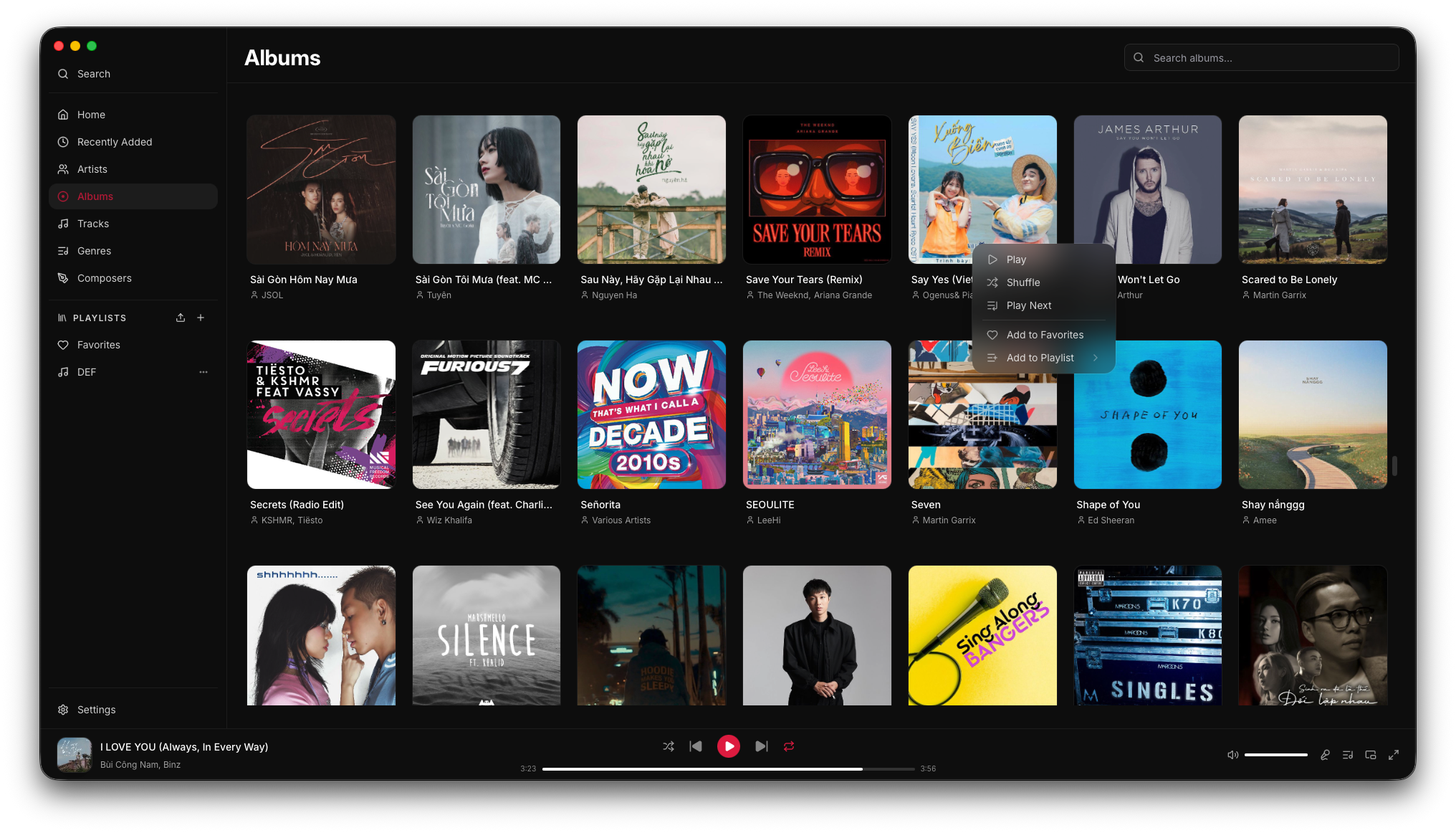Click artist link Tuyên
1456x833 pixels.
(x=439, y=295)
